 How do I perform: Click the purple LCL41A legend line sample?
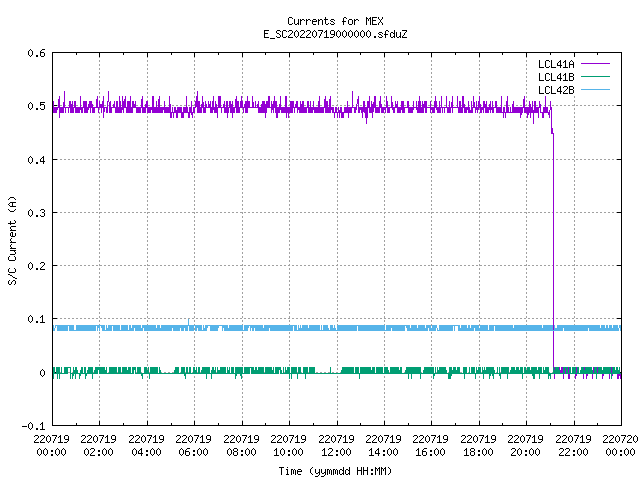[595, 64]
